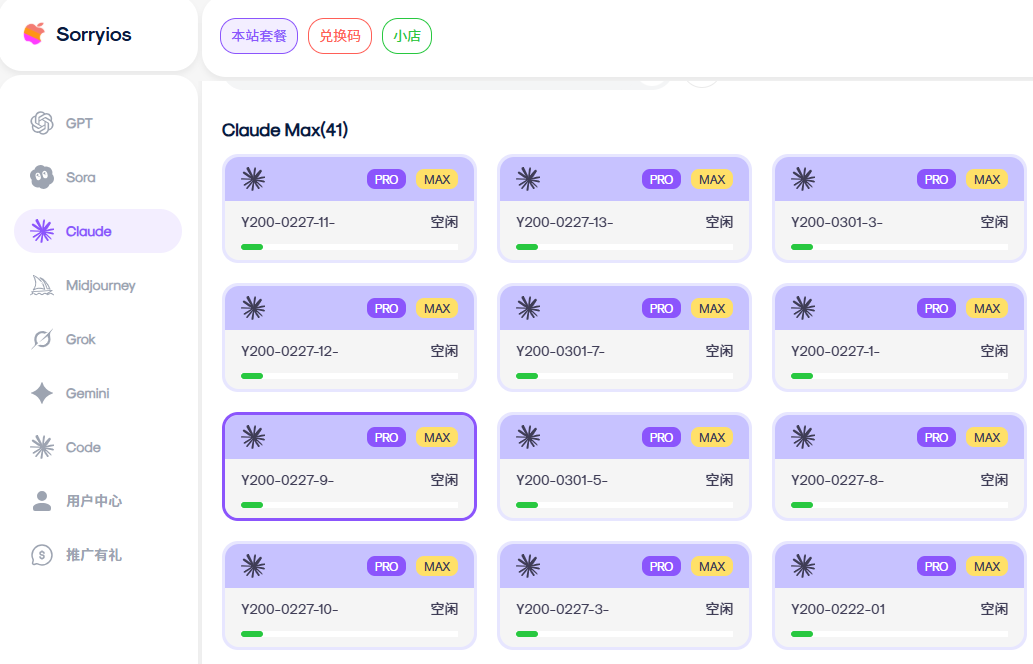Viewport: 1033px width, 664px height.
Task: Click the usage bar on Y200-0301-7- card
Action: click(x=624, y=376)
